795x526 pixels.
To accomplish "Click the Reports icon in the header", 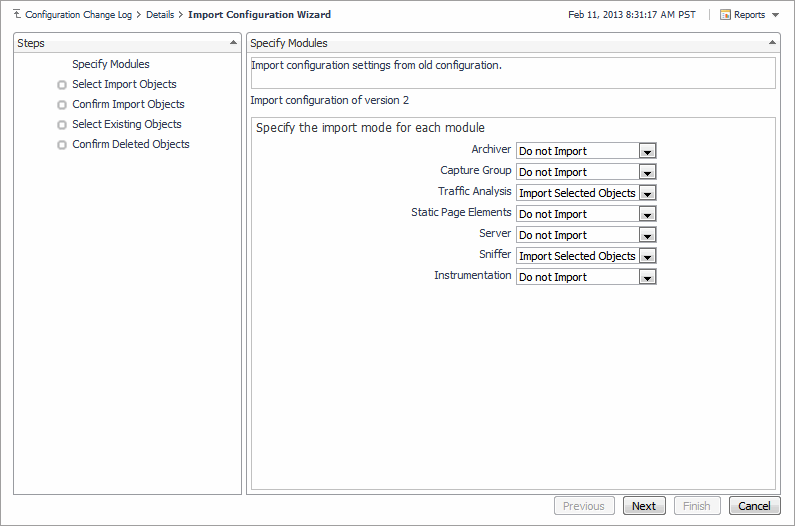I will click(726, 15).
